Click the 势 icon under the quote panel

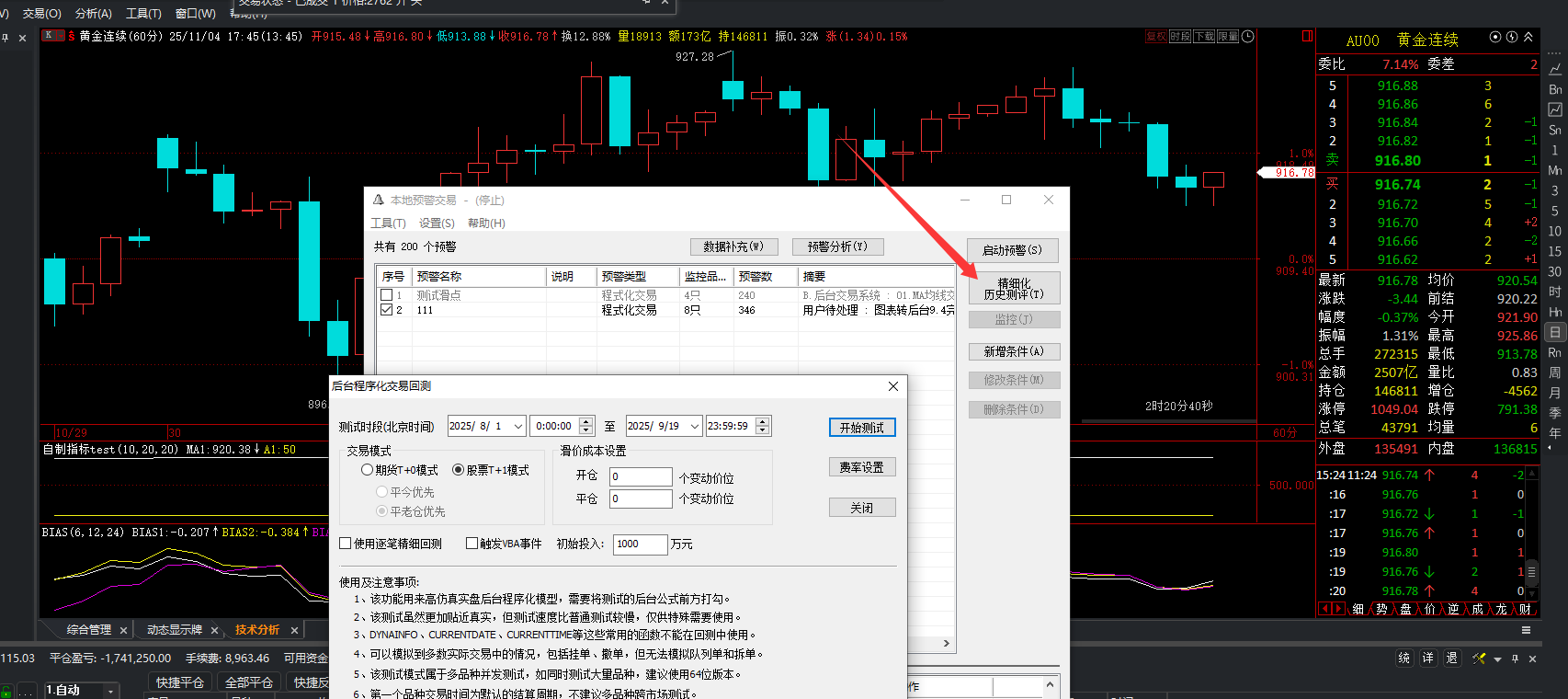(1381, 609)
